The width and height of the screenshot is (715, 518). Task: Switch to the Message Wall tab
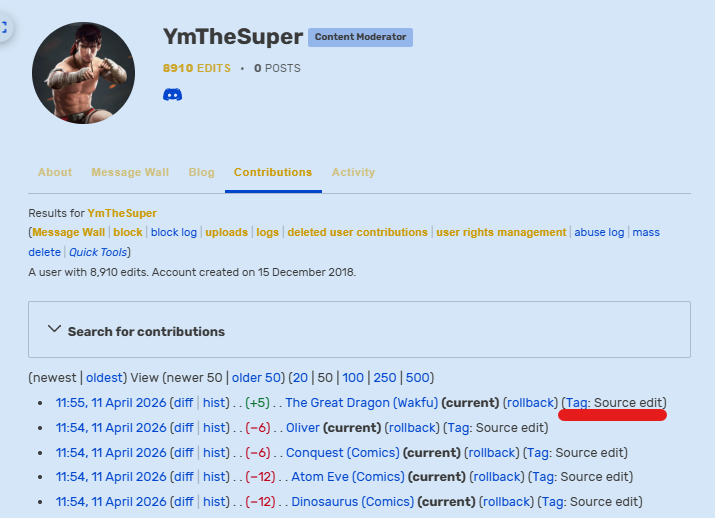click(x=130, y=172)
